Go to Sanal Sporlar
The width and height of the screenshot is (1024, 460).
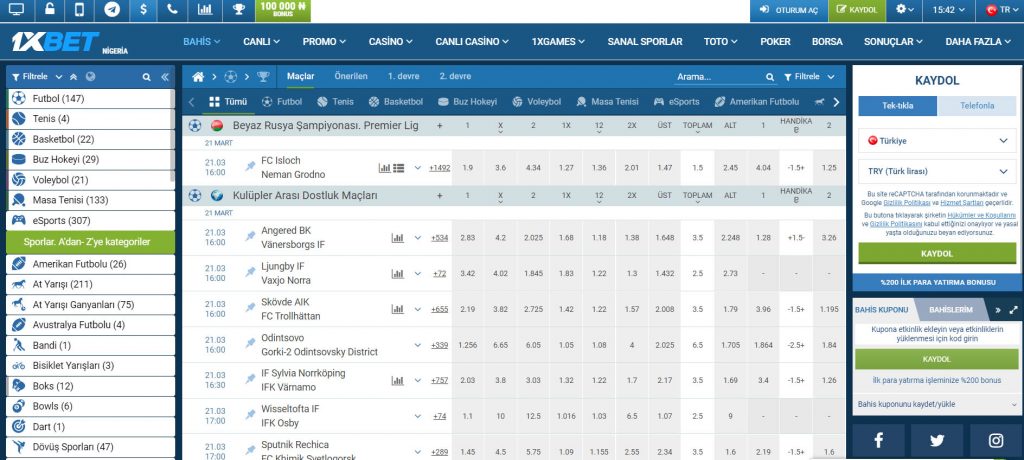pyautogui.click(x=645, y=41)
